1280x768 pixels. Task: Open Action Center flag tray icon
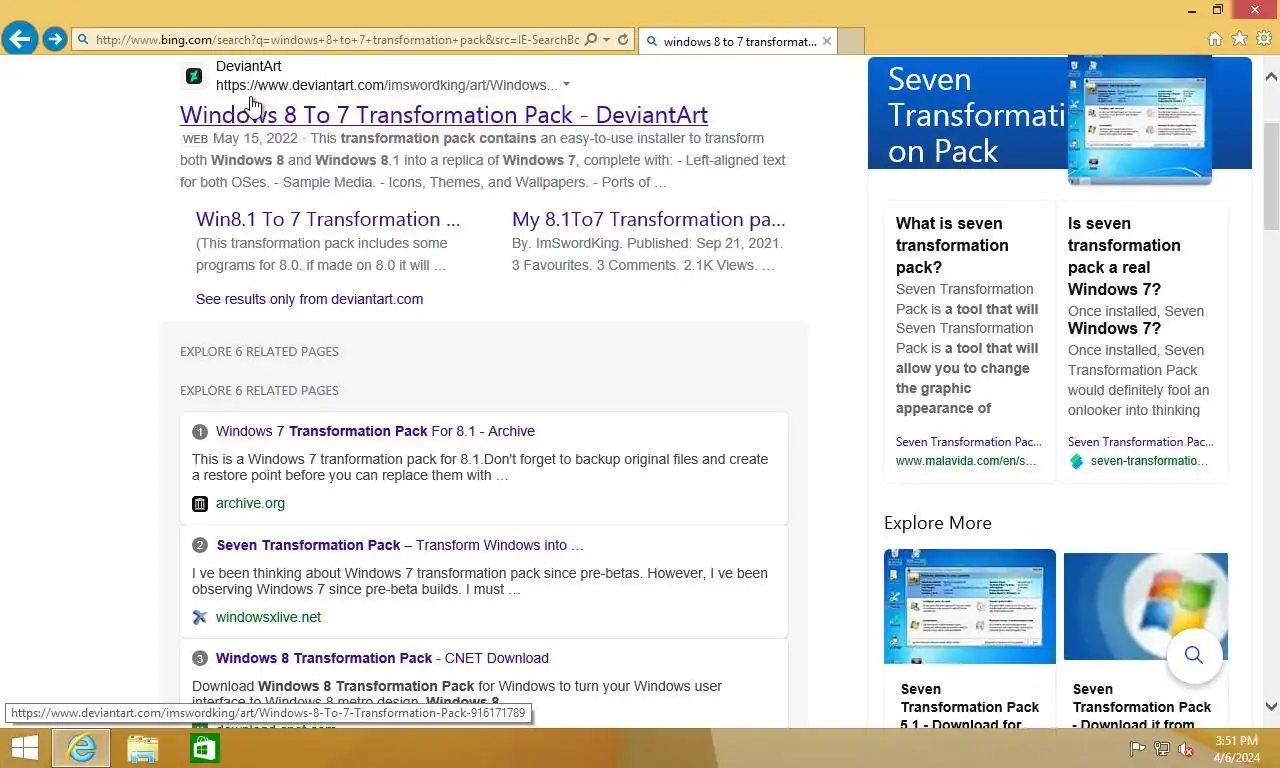click(x=1137, y=749)
